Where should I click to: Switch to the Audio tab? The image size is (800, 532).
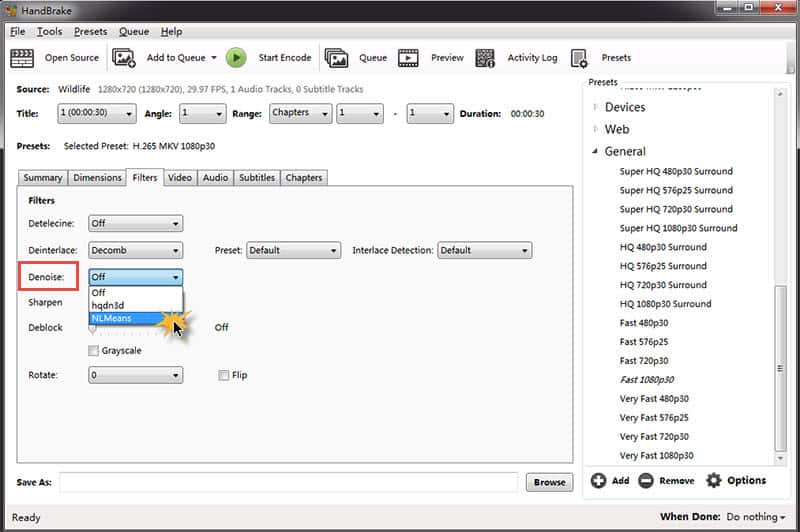(x=215, y=178)
